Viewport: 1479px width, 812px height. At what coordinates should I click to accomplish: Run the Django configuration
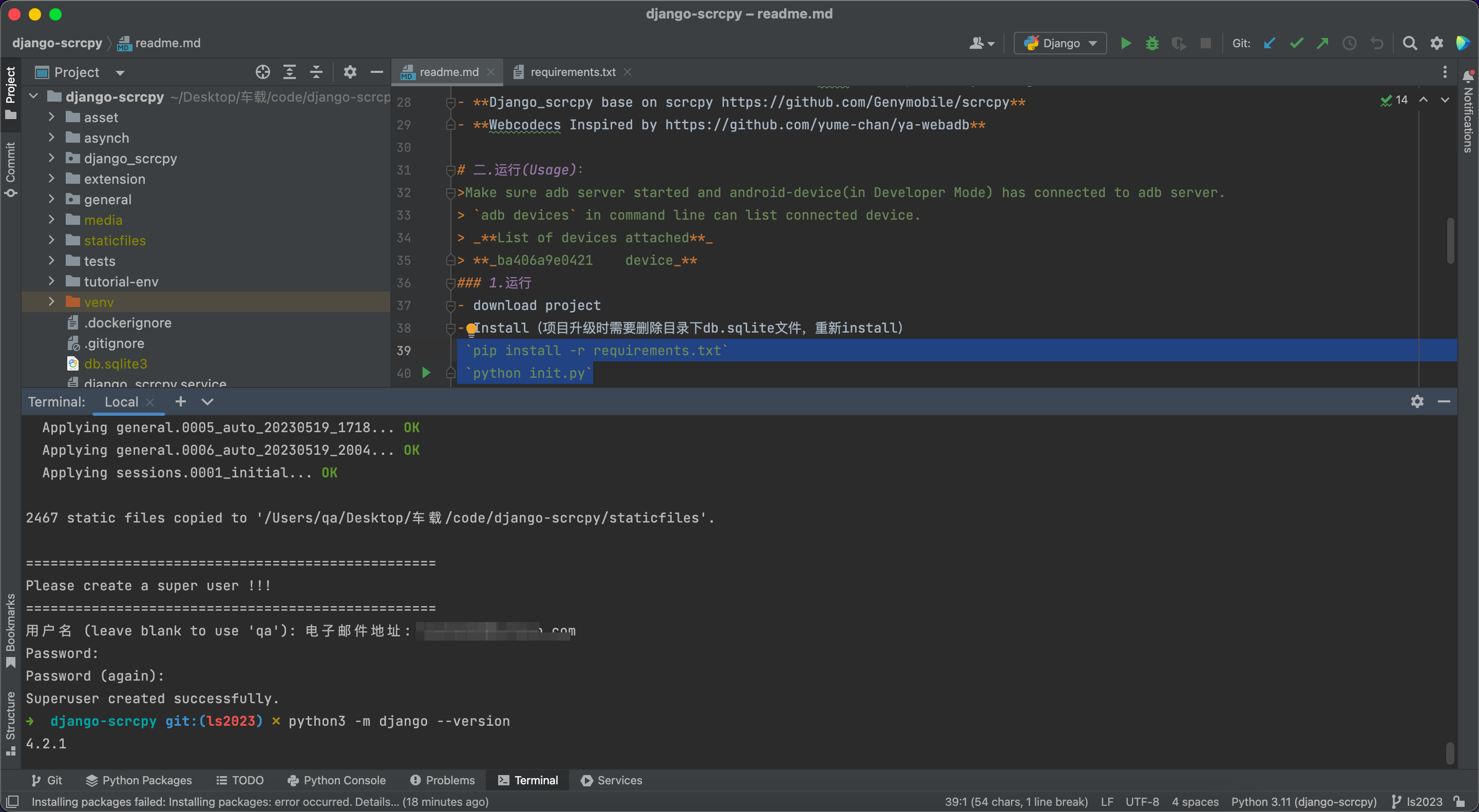click(x=1125, y=44)
